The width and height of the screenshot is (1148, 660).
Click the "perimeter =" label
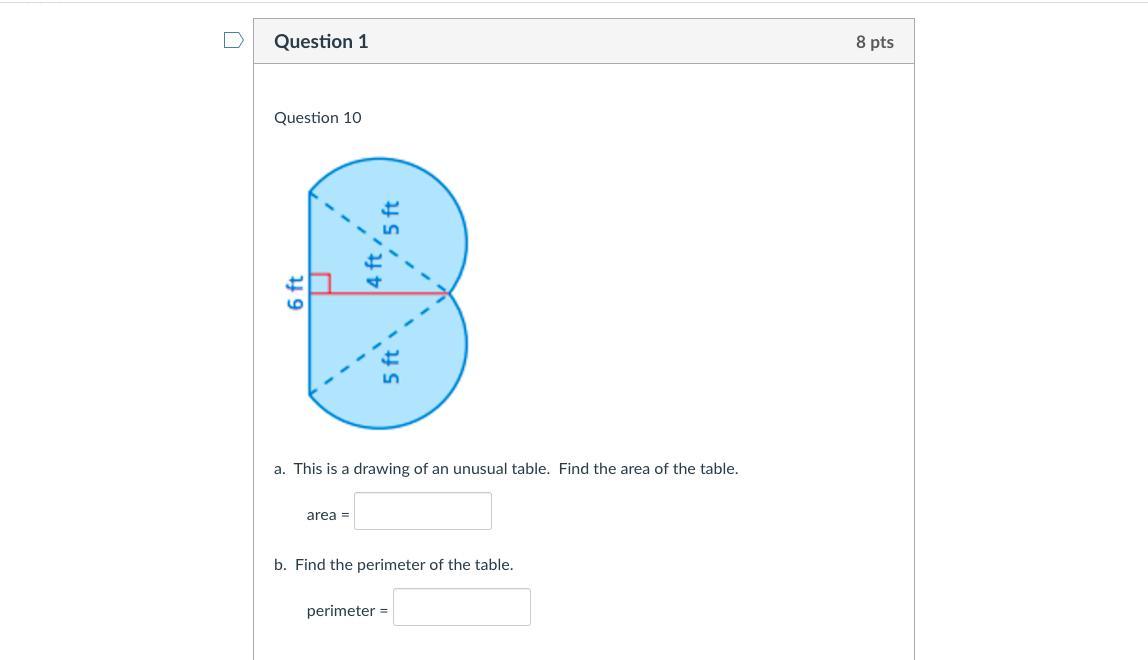tap(347, 611)
